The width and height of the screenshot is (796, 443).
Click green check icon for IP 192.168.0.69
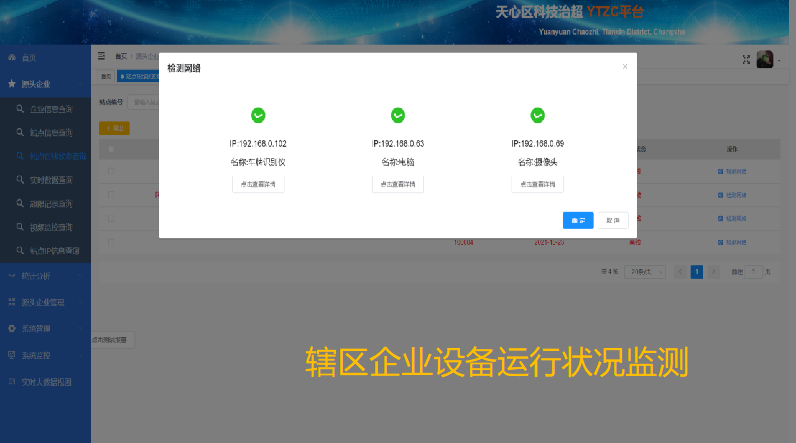[537, 115]
